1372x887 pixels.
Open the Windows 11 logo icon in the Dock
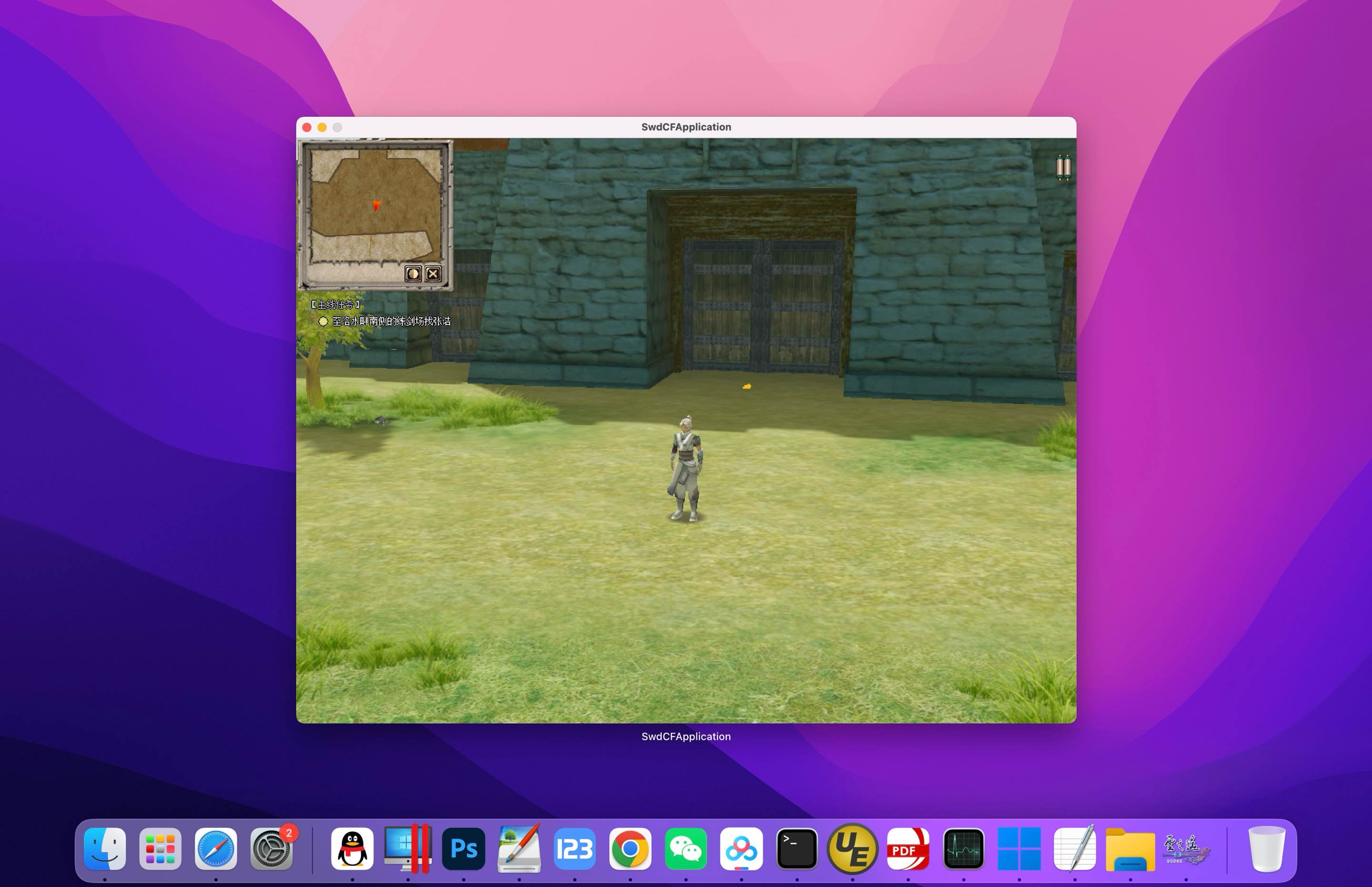pyautogui.click(x=1019, y=848)
